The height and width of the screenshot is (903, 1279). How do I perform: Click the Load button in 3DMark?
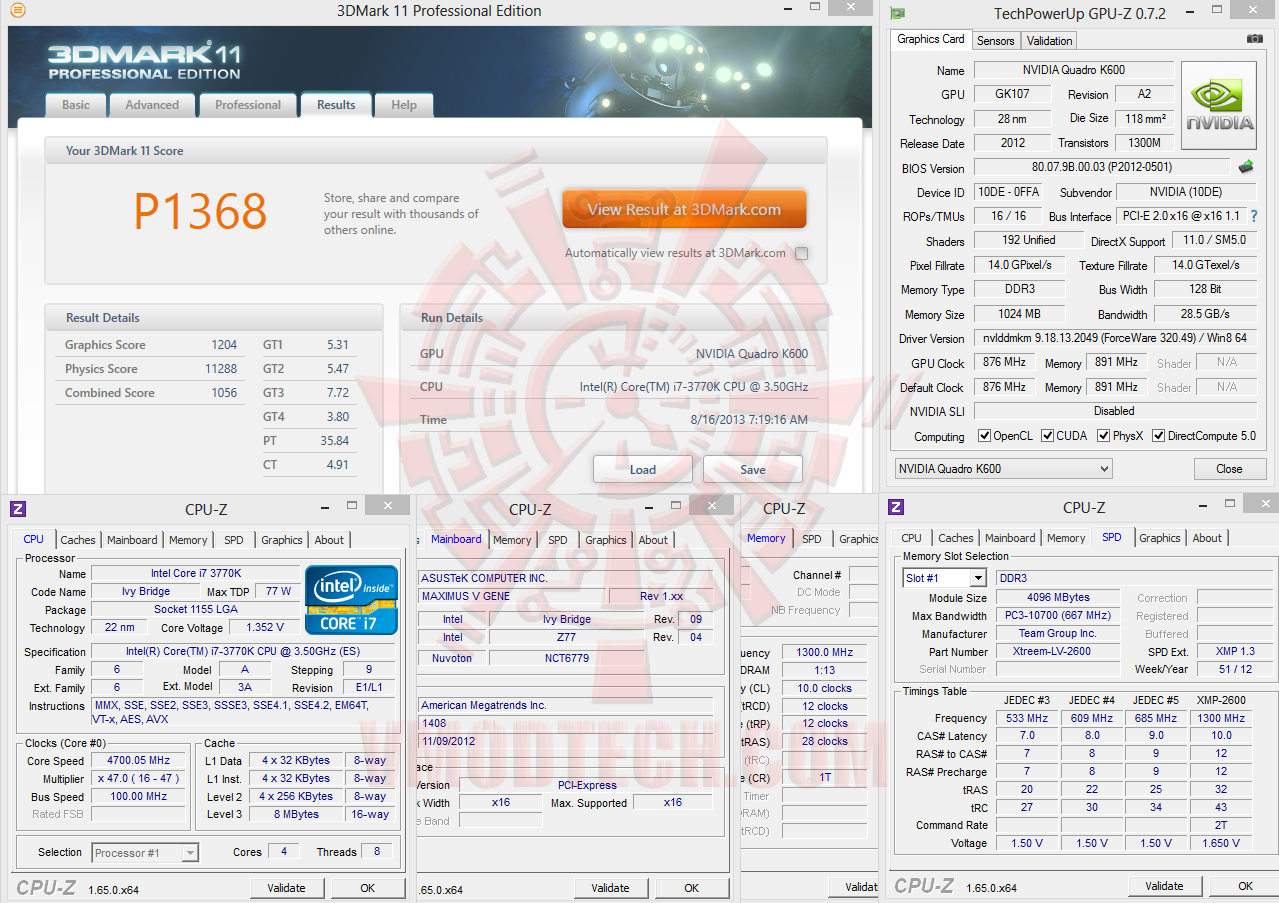tap(643, 469)
